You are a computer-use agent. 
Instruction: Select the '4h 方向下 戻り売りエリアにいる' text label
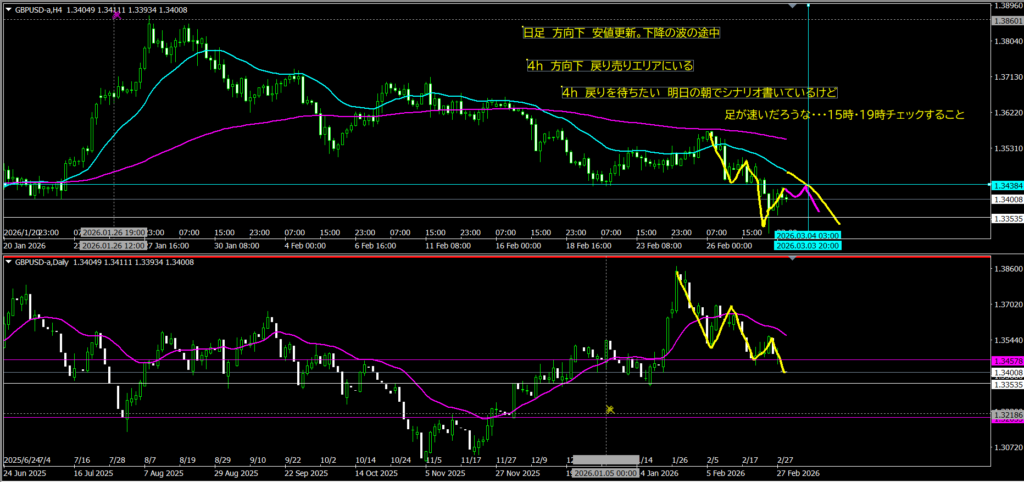[x=609, y=66]
